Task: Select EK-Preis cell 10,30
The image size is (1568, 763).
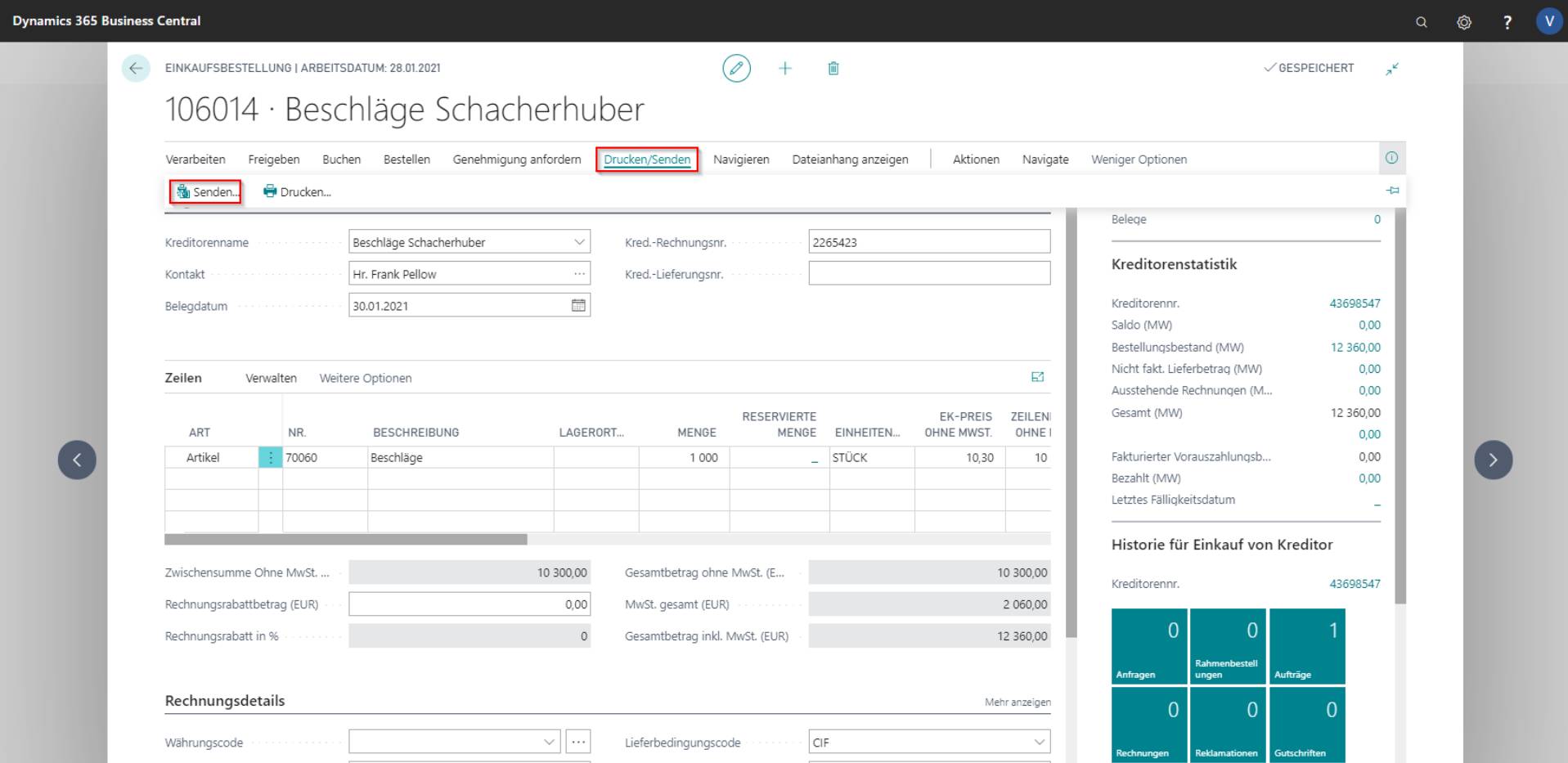Action: pos(959,457)
